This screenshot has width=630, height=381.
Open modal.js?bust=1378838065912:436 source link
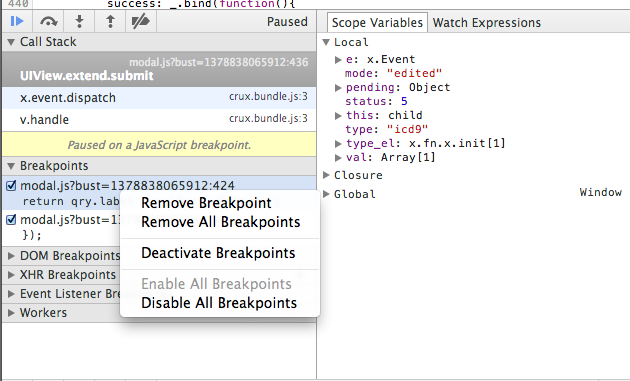tap(219, 62)
